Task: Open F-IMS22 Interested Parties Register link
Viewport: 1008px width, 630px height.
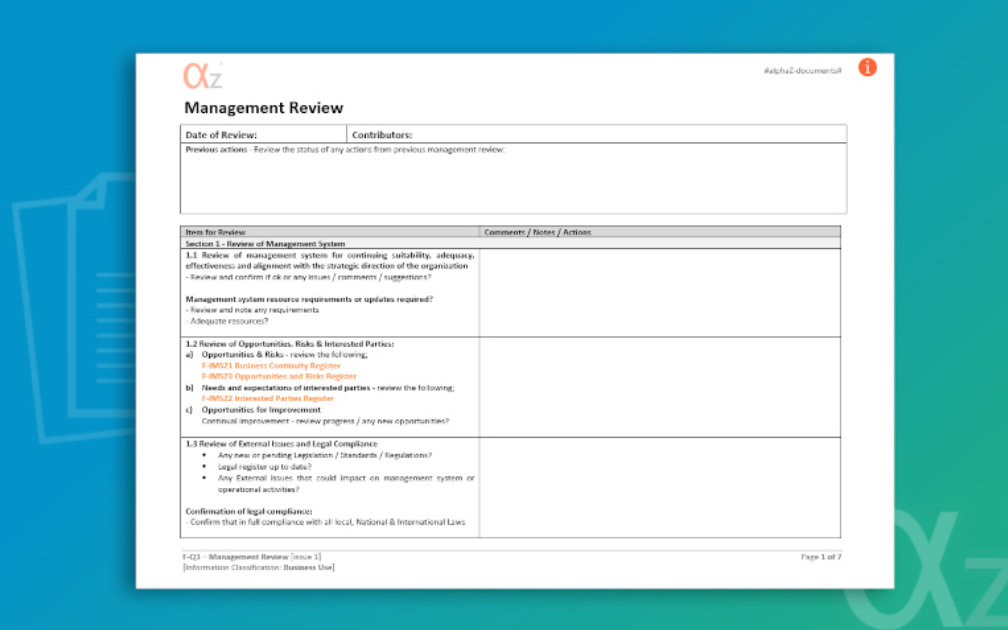Action: [x=267, y=399]
